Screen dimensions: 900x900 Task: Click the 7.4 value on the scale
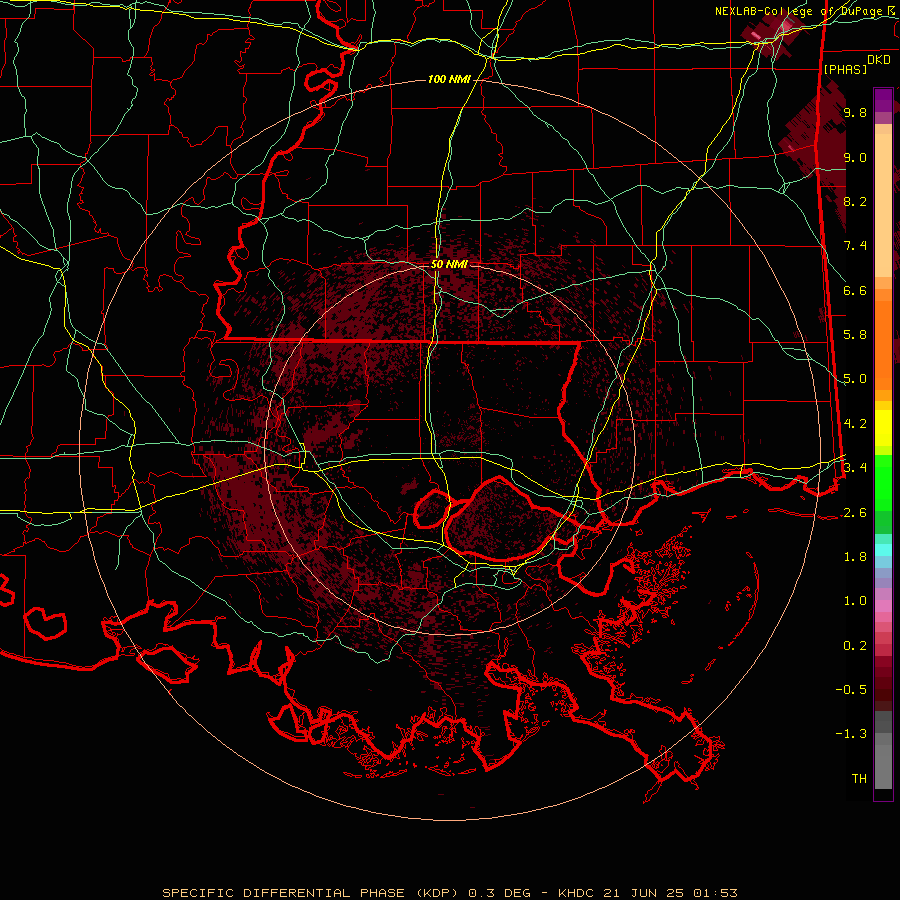pos(855,246)
